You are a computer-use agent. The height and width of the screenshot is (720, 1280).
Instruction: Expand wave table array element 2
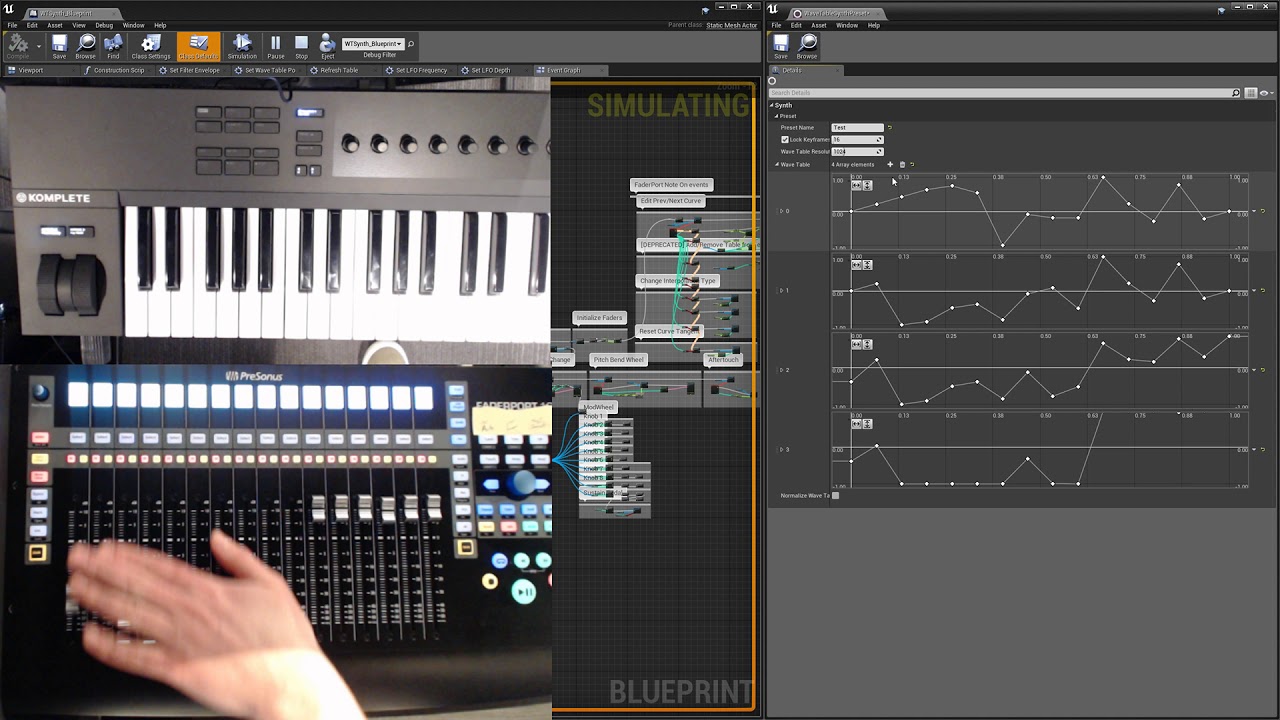[x=781, y=370]
